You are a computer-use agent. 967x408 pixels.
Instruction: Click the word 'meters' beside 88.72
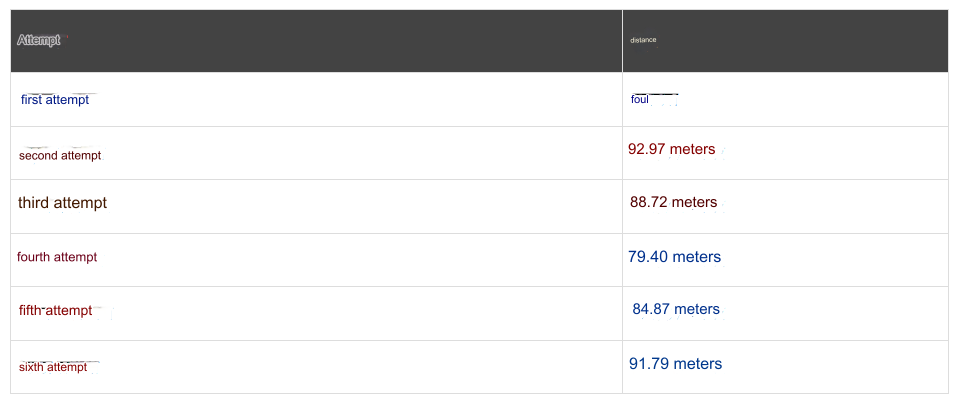click(695, 202)
